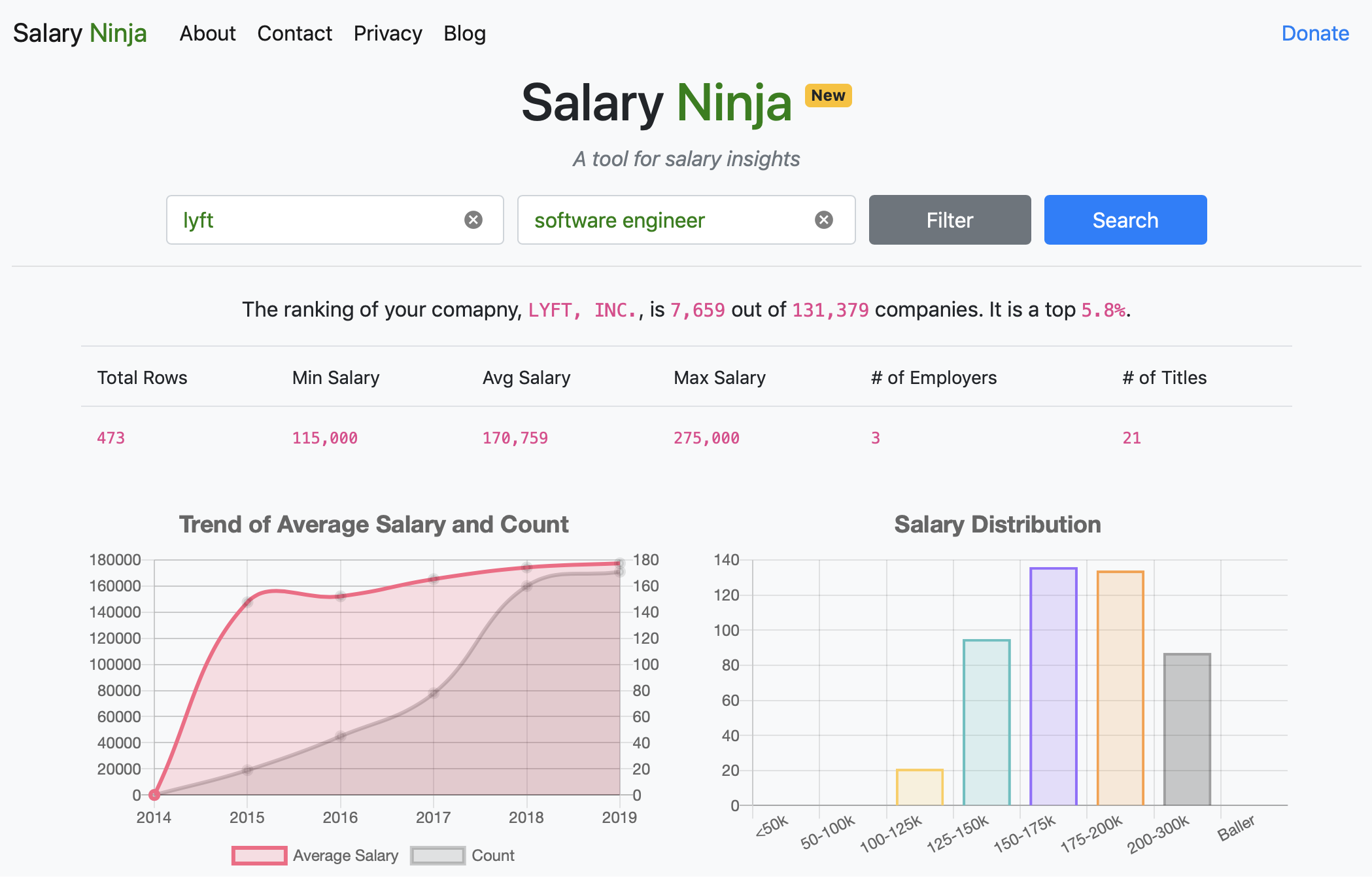Click the Salary Distribution chart title
This screenshot has height=891, width=1372.
pyautogui.click(x=997, y=524)
